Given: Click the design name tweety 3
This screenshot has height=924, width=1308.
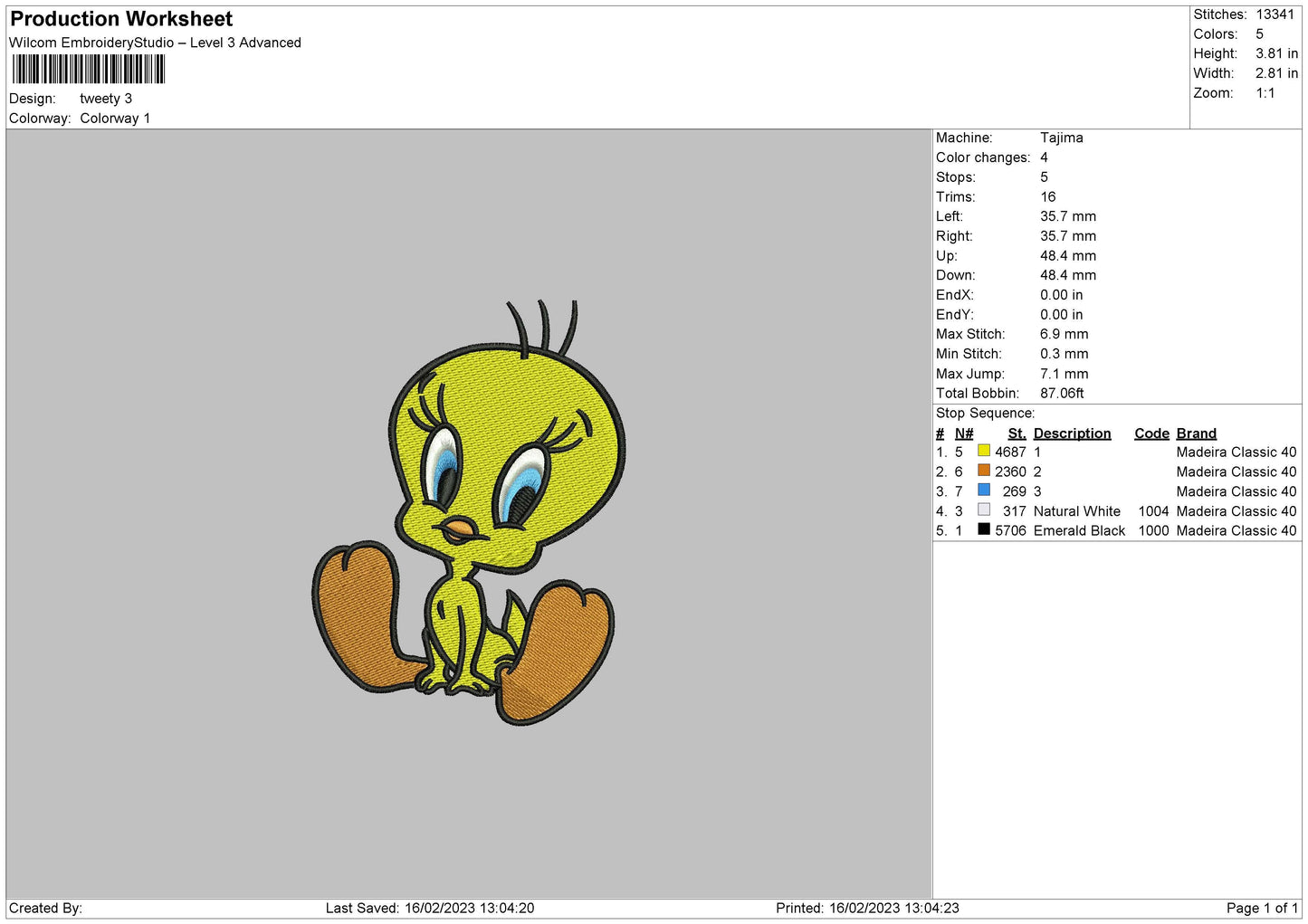Looking at the screenshot, I should pyautogui.click(x=106, y=99).
